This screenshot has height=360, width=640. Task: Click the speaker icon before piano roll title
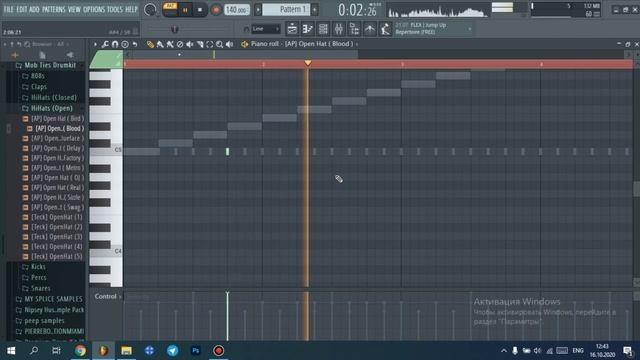244,44
